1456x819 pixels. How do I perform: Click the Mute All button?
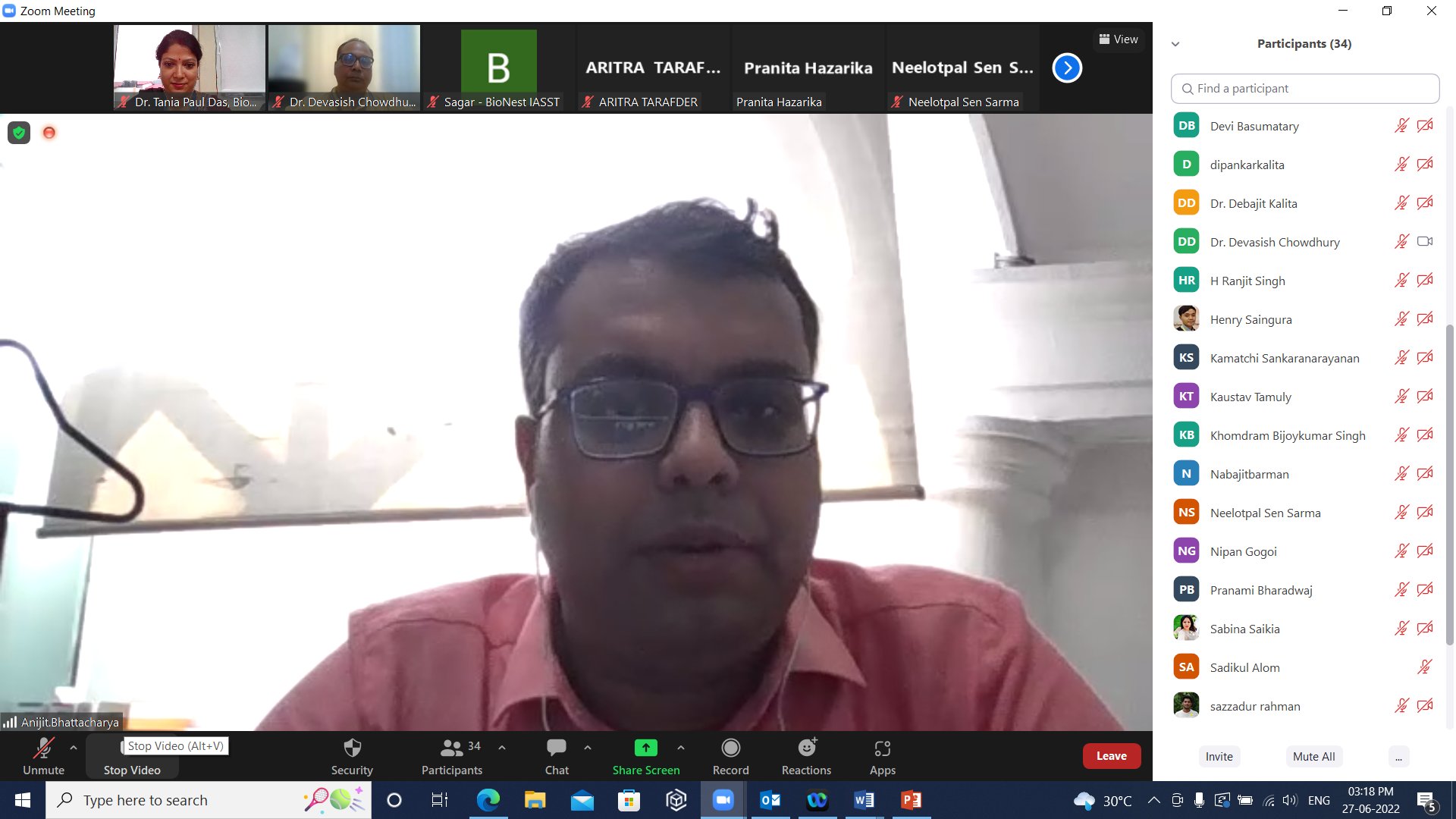tap(1313, 757)
